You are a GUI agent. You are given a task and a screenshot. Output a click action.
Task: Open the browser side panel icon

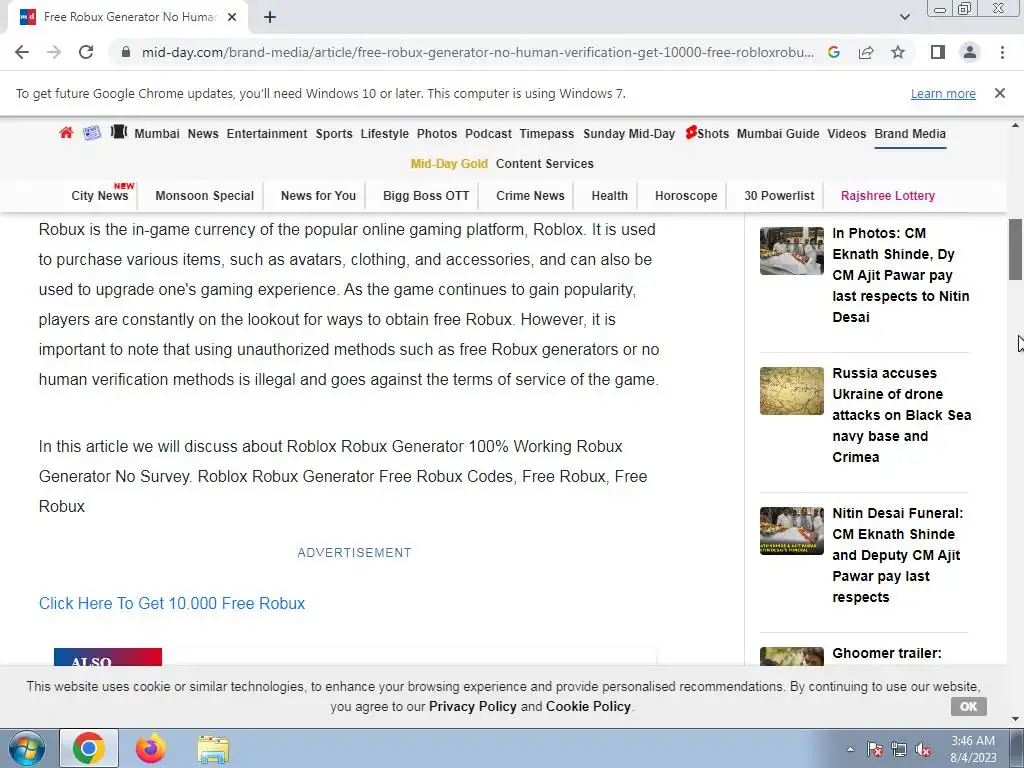pyautogui.click(x=938, y=52)
